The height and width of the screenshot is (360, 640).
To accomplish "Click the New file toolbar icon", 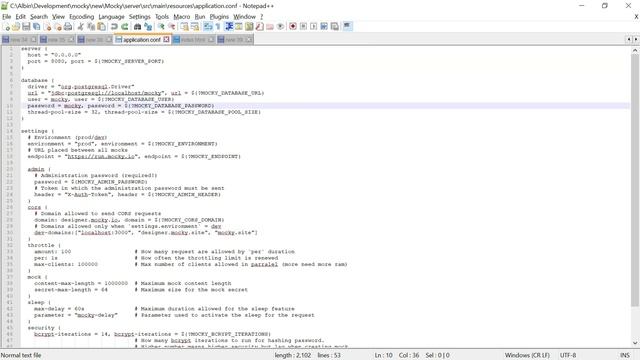I will [x=7, y=27].
